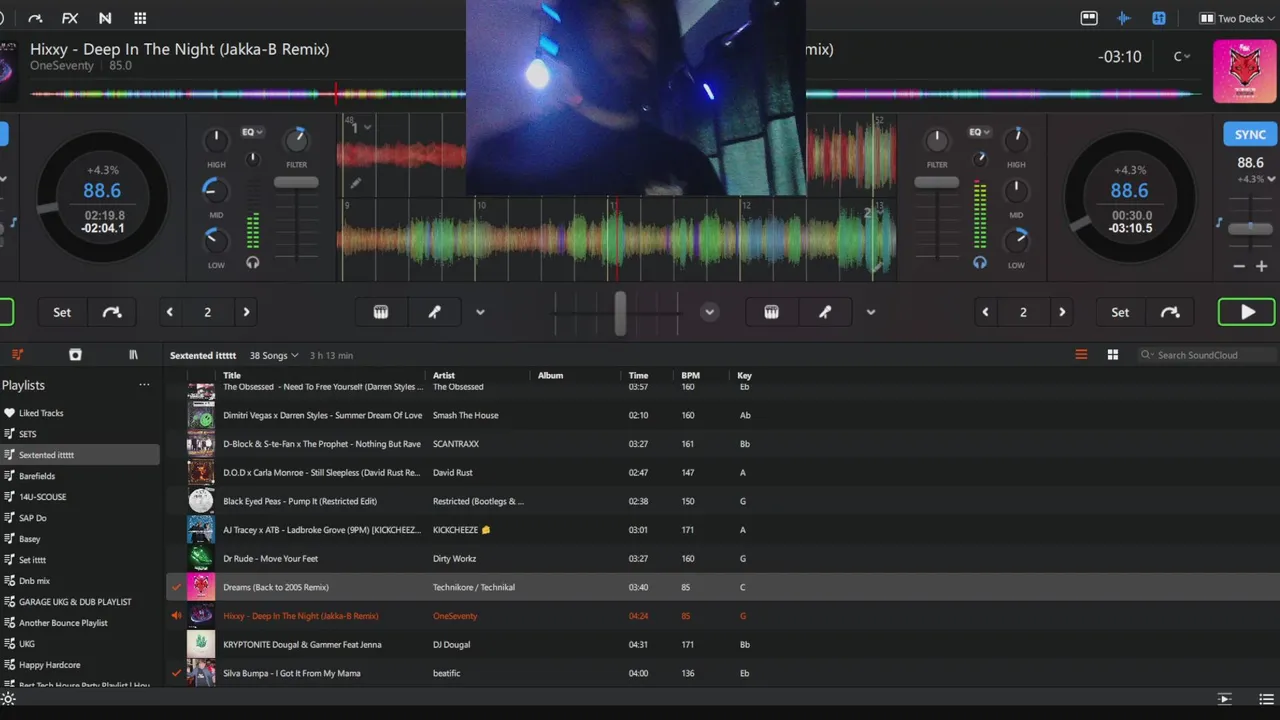The height and width of the screenshot is (720, 1280).
Task: Open the FX panel from top toolbar
Action: (x=70, y=18)
